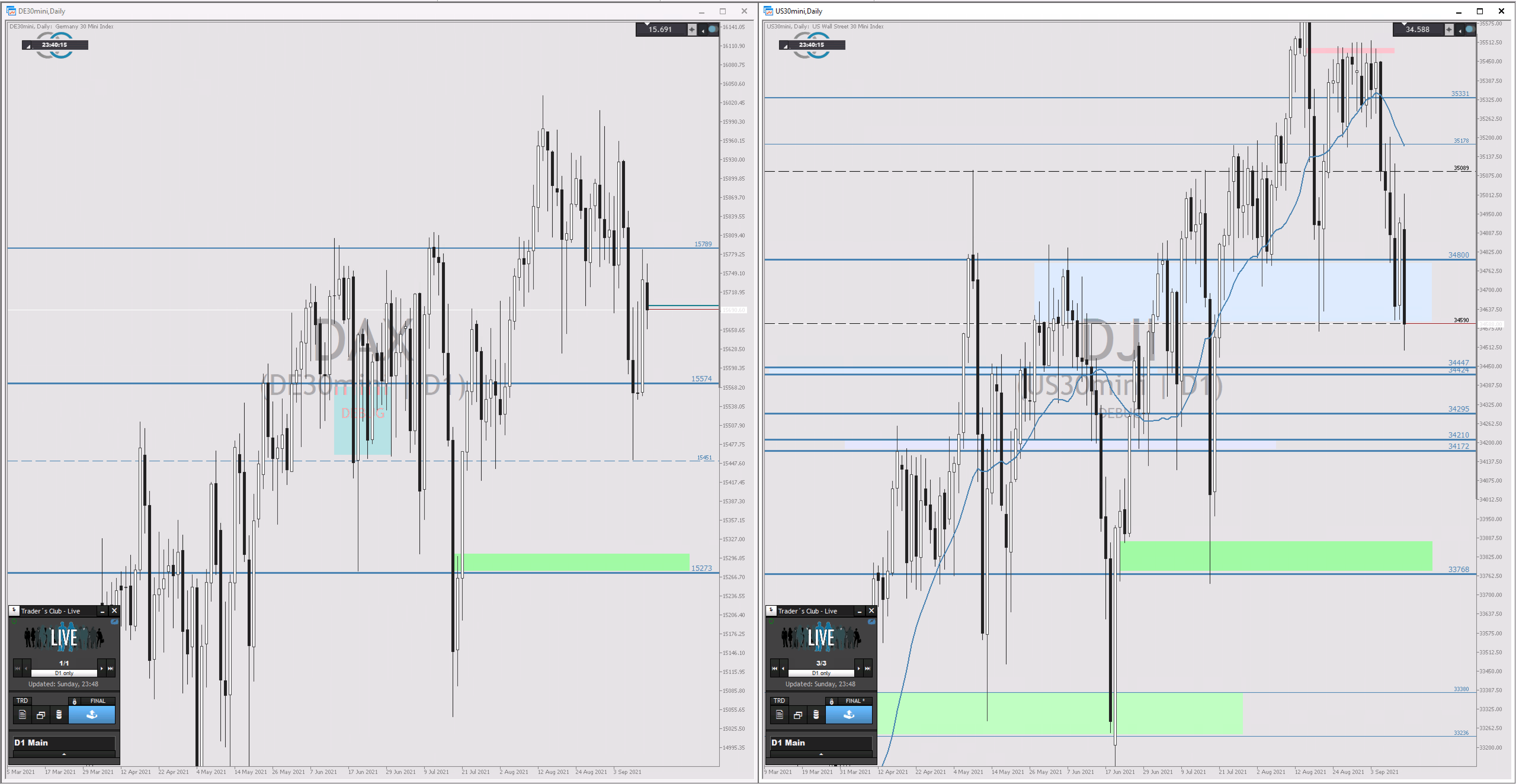Image resolution: width=1516 pixels, height=784 pixels.
Task: Click the blue upload button in US30mini Live panel
Action: tap(849, 715)
